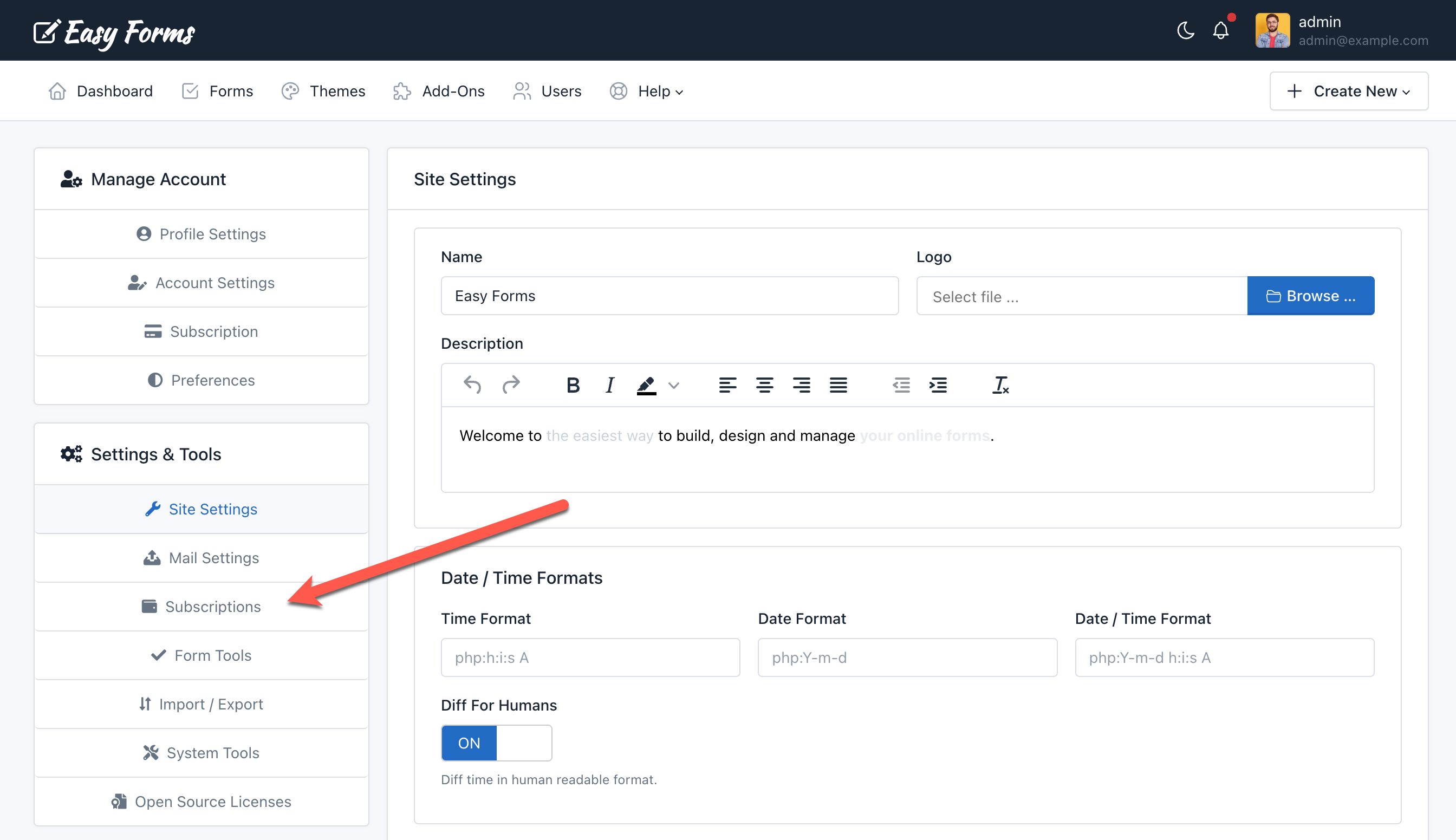This screenshot has height=840, width=1456.
Task: Redo changes using the editor redo arrow
Action: coord(512,385)
